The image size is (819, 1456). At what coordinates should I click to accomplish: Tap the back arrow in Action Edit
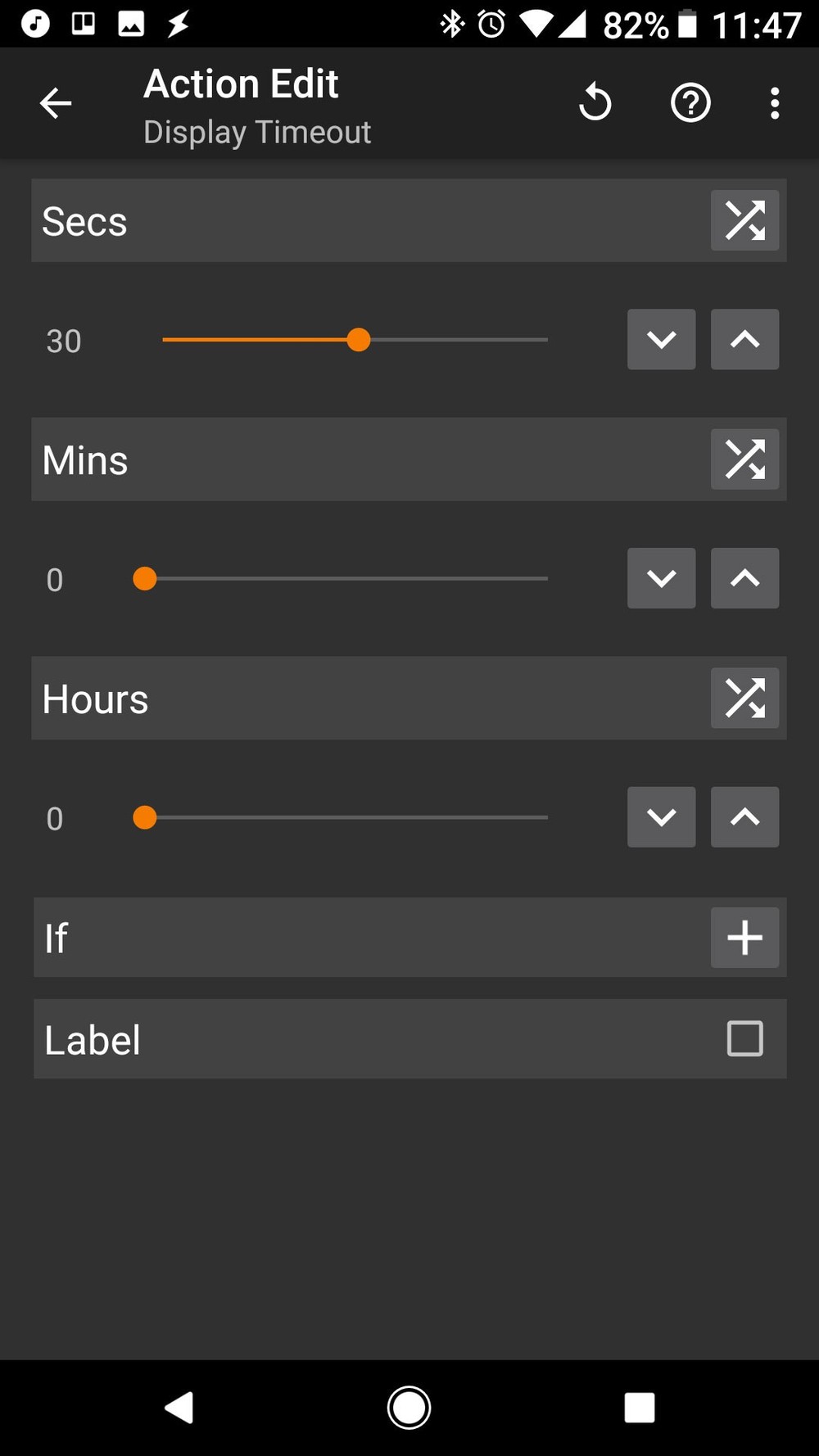point(56,103)
